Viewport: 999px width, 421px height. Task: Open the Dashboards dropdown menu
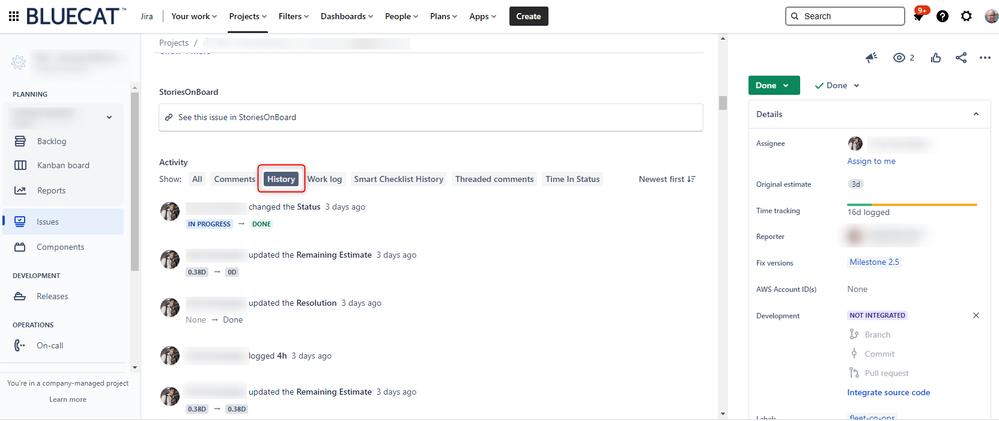(x=347, y=17)
